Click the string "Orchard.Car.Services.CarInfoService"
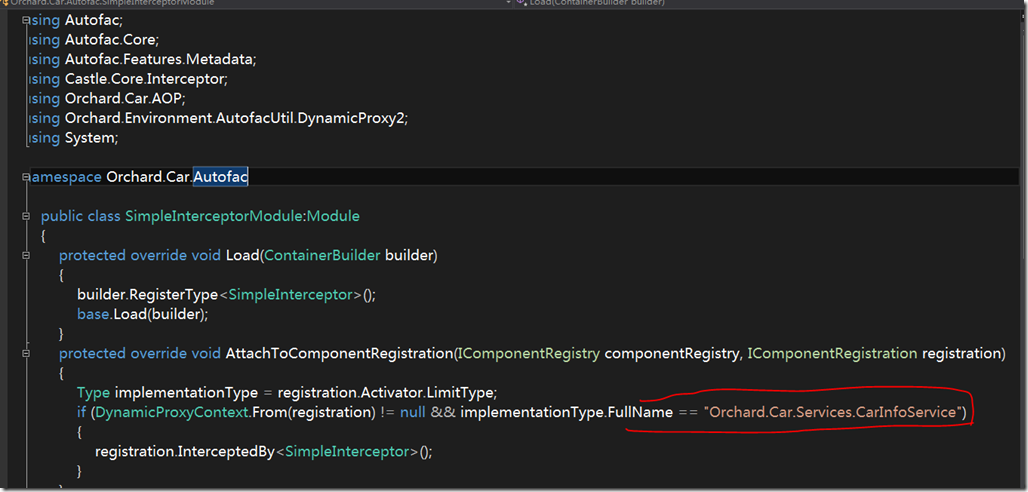 pyautogui.click(x=833, y=413)
